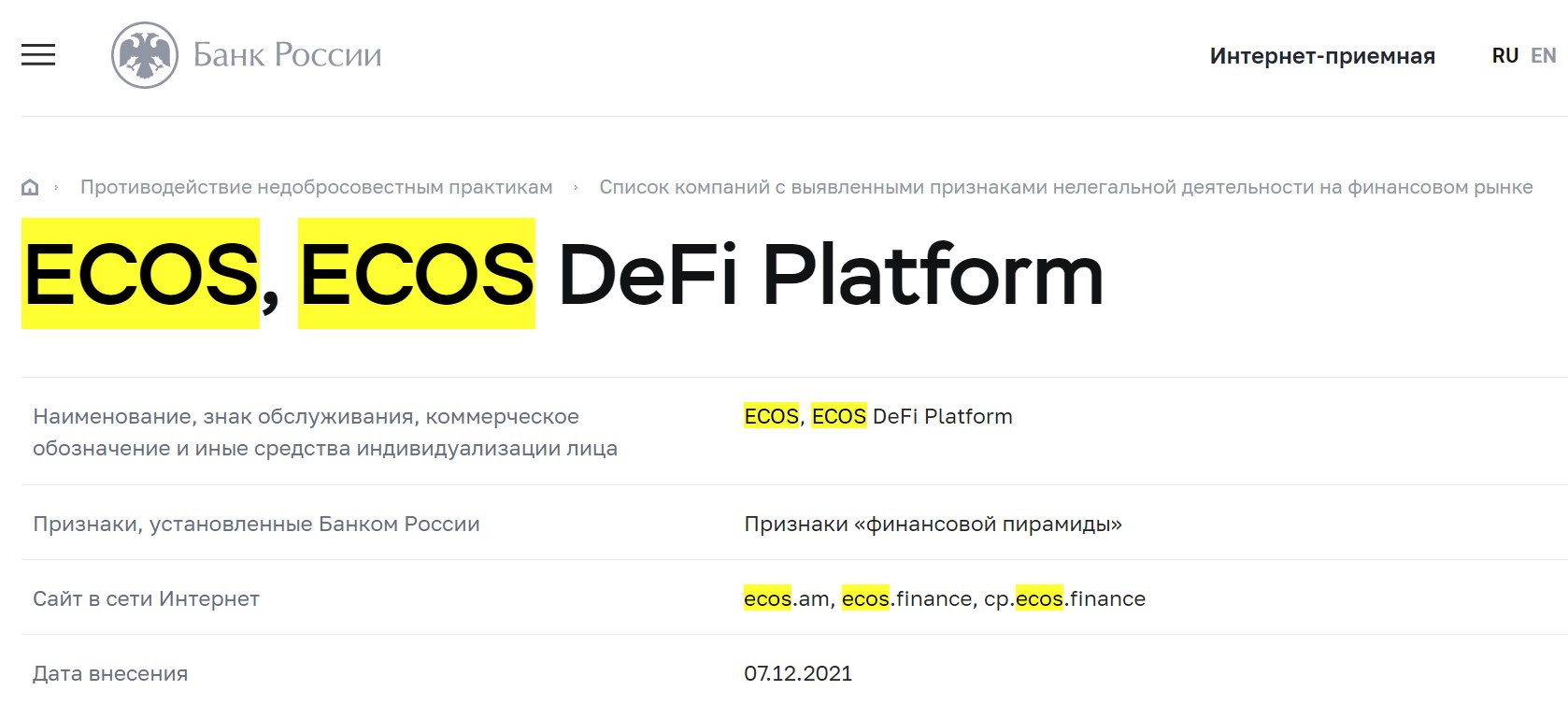1568x705 pixels.
Task: Click the label Наименование, знак обслуживания, коммерческое
Action: coord(325,432)
